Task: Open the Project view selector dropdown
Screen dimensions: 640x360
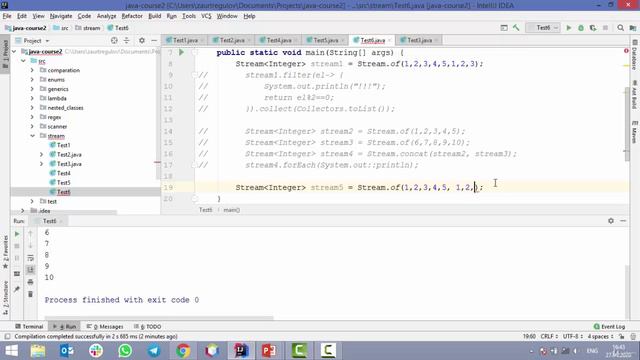Action: [36, 40]
